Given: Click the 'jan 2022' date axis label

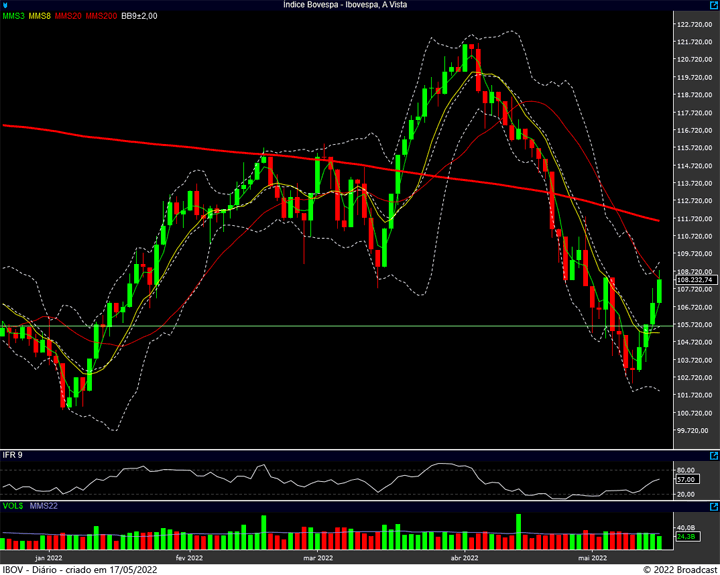Looking at the screenshot, I should point(49,558).
